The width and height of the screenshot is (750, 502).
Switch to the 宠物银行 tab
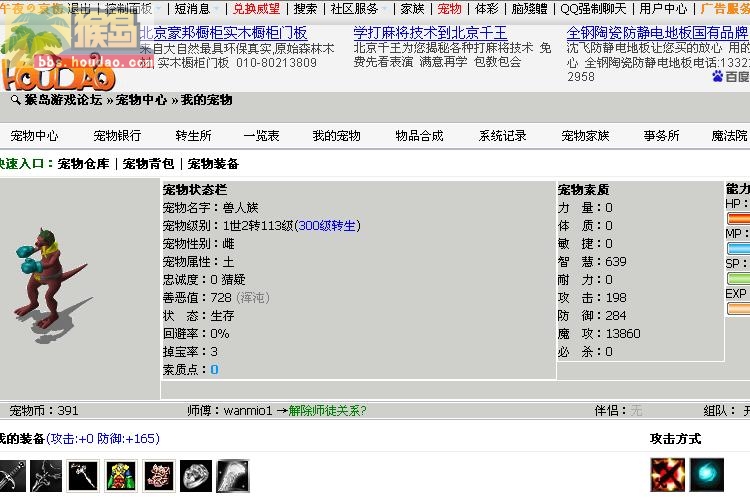(117, 136)
